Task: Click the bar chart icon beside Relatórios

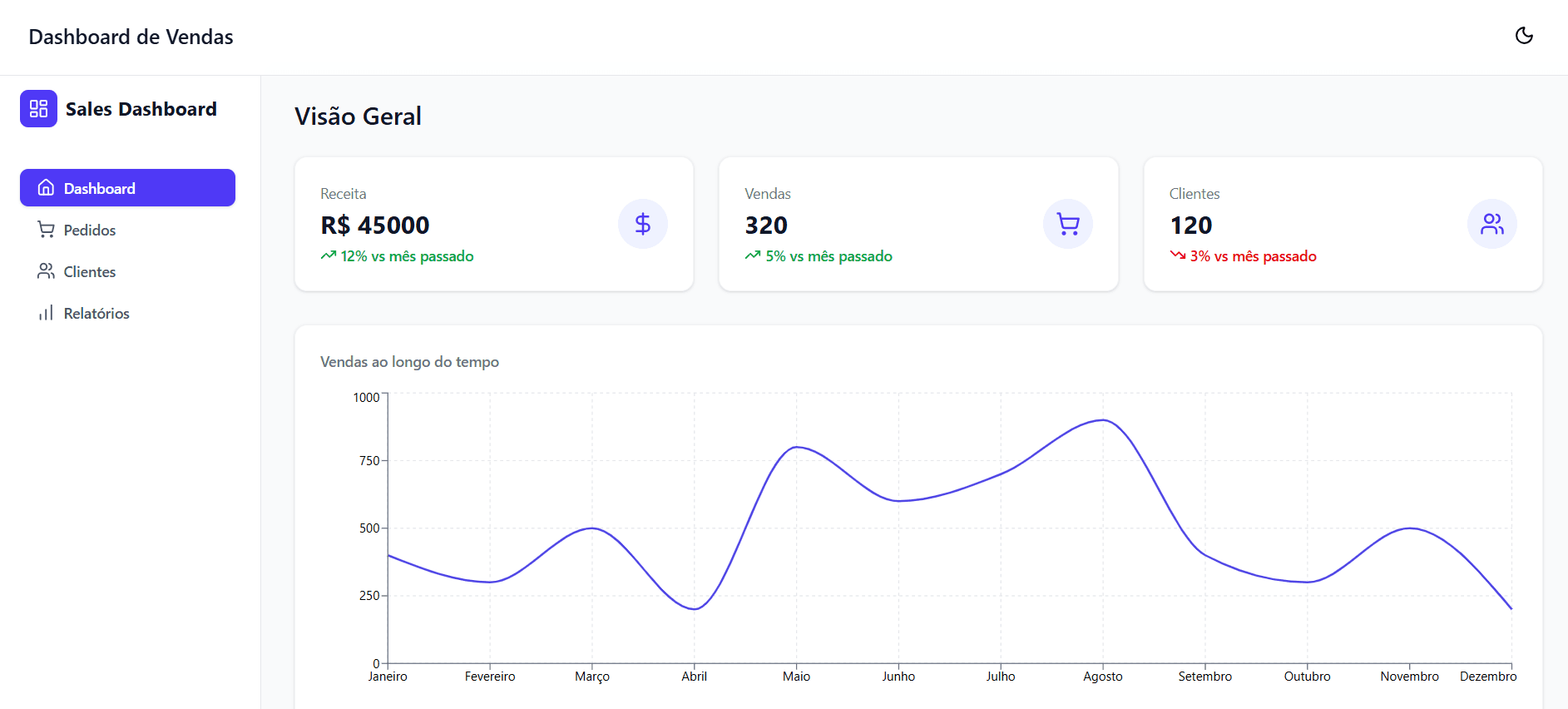Action: point(47,313)
